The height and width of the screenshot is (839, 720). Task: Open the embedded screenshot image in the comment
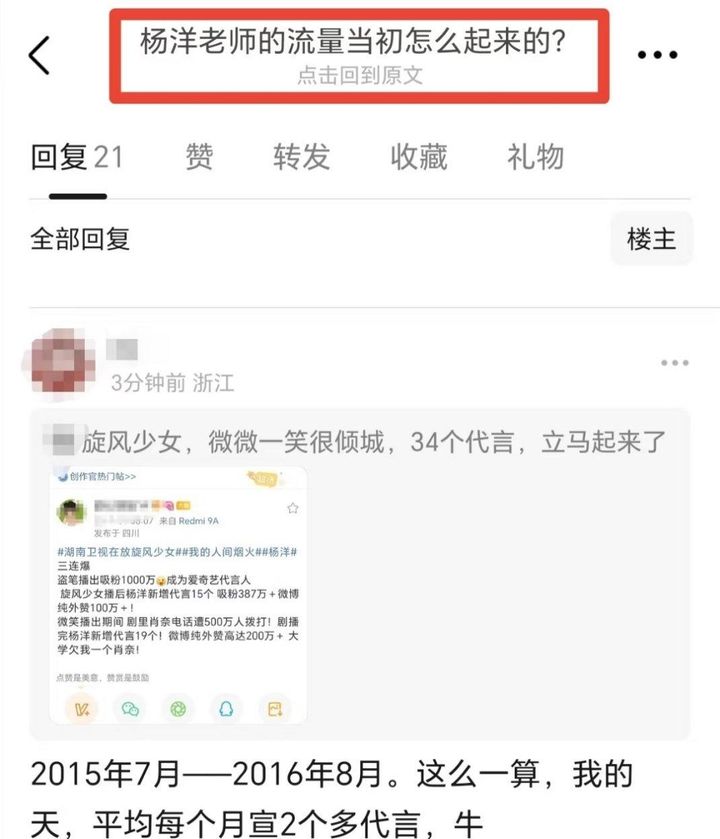(x=178, y=594)
